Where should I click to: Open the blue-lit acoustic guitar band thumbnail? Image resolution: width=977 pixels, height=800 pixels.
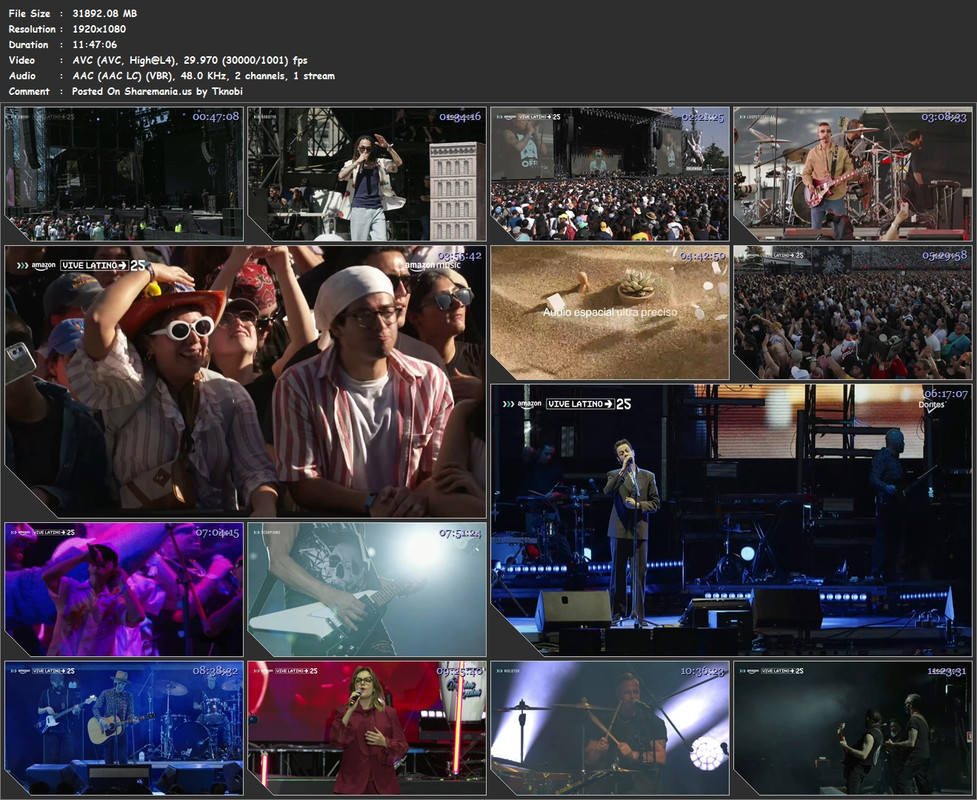(x=124, y=728)
